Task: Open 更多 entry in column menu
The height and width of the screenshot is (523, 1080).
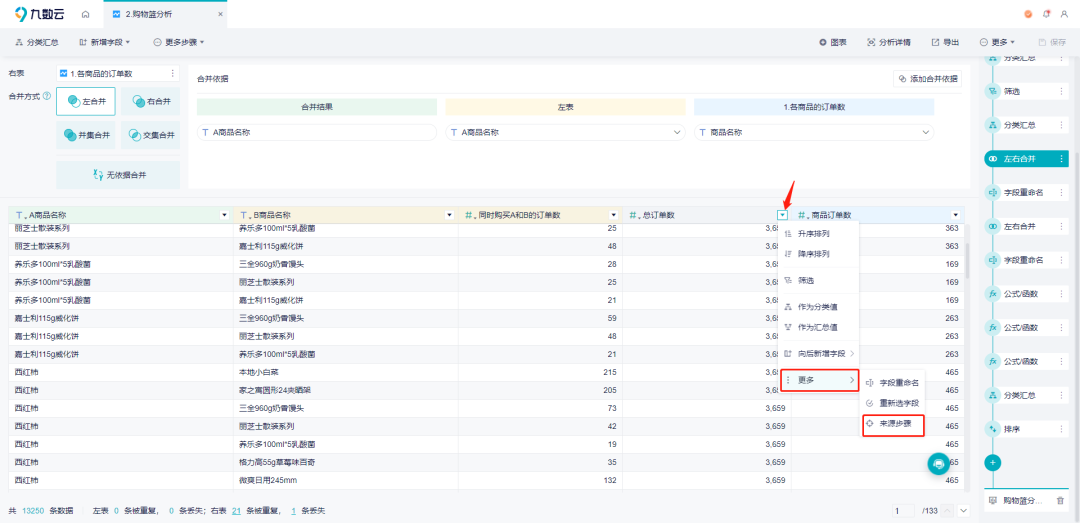Action: click(818, 380)
